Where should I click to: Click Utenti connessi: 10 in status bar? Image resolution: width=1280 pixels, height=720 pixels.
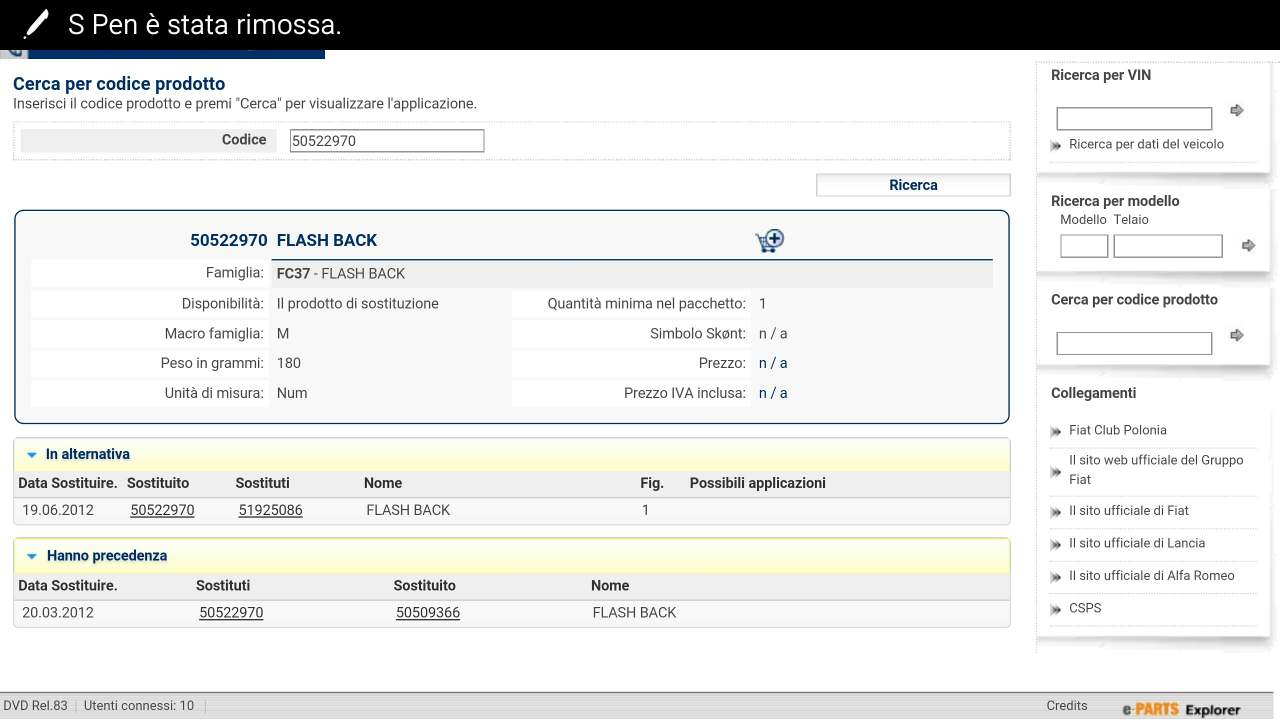tap(139, 706)
